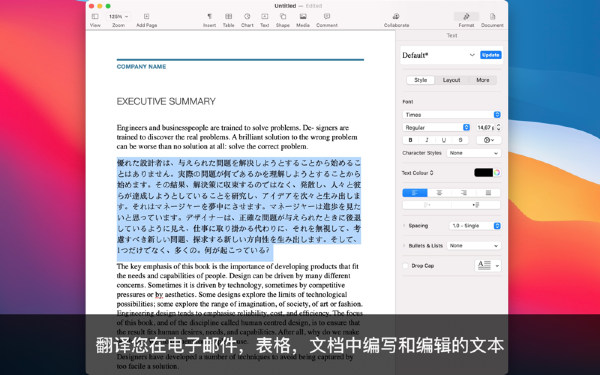Viewport: 600px width, 375px height.
Task: Open the View sidebar toolbar icon
Action: (x=95, y=16)
